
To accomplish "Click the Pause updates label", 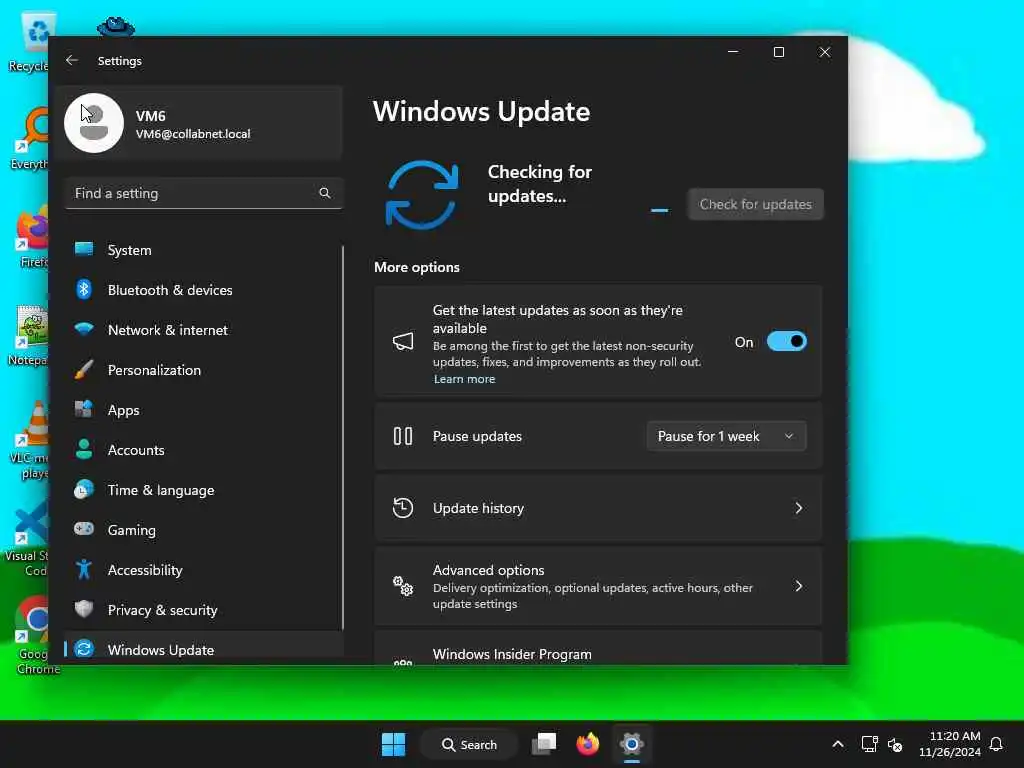I will pos(477,436).
